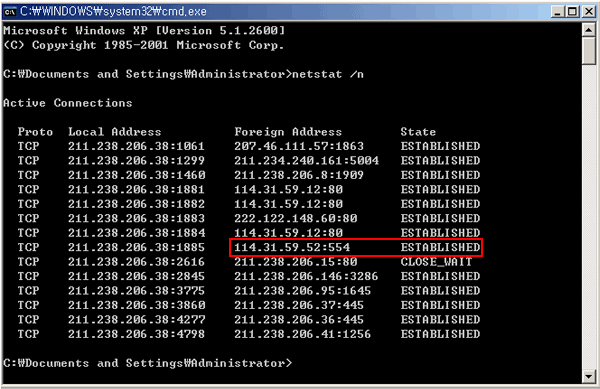Viewport: 600px width, 389px height.
Task: Maximize the cmd.exe window
Action: (x=572, y=12)
